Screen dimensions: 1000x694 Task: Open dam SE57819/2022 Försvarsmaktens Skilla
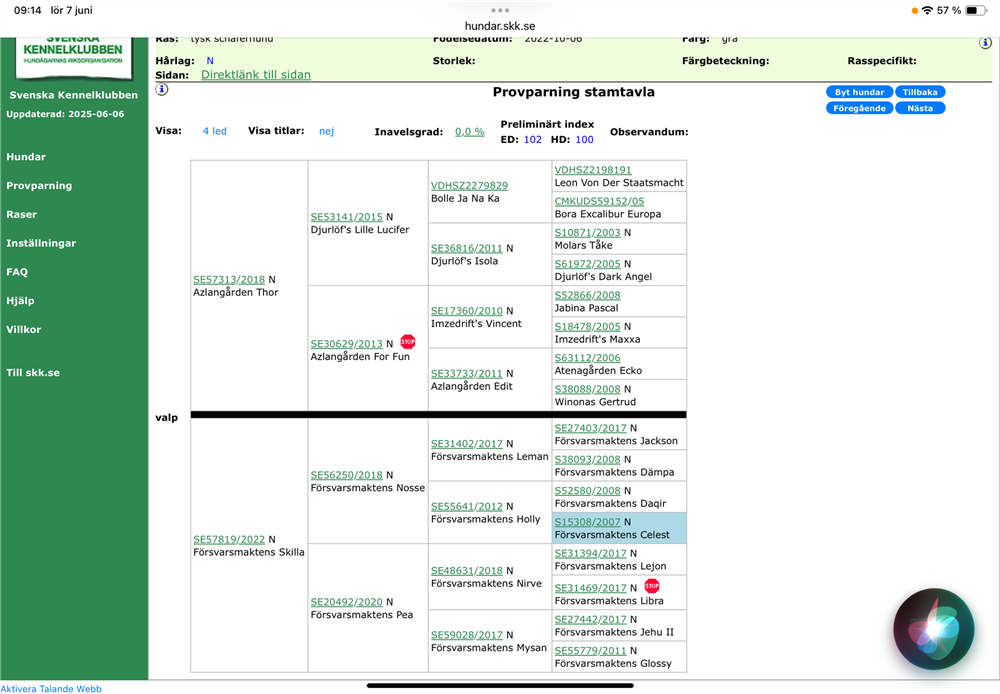click(x=229, y=539)
